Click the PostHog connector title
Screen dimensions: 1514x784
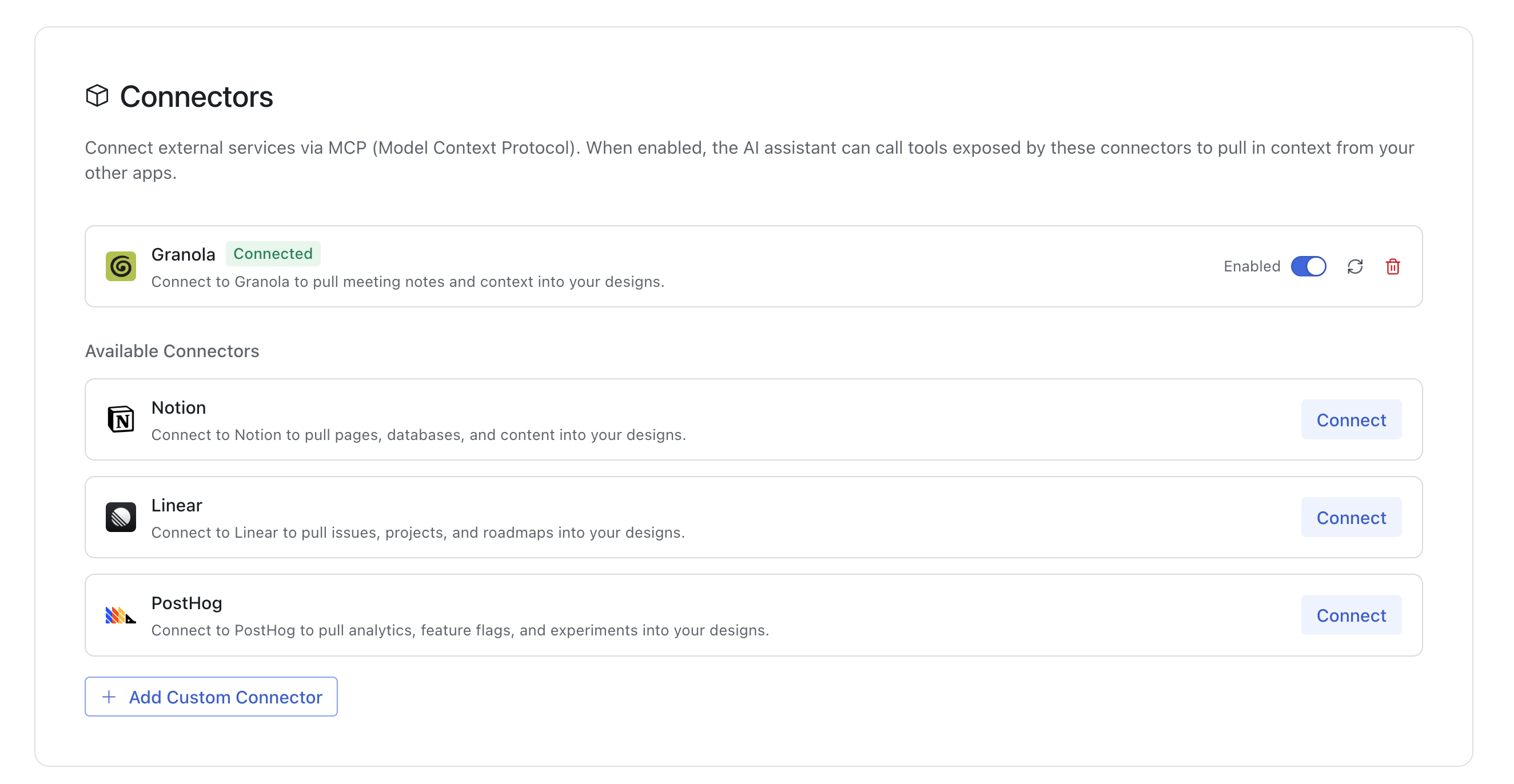click(186, 603)
